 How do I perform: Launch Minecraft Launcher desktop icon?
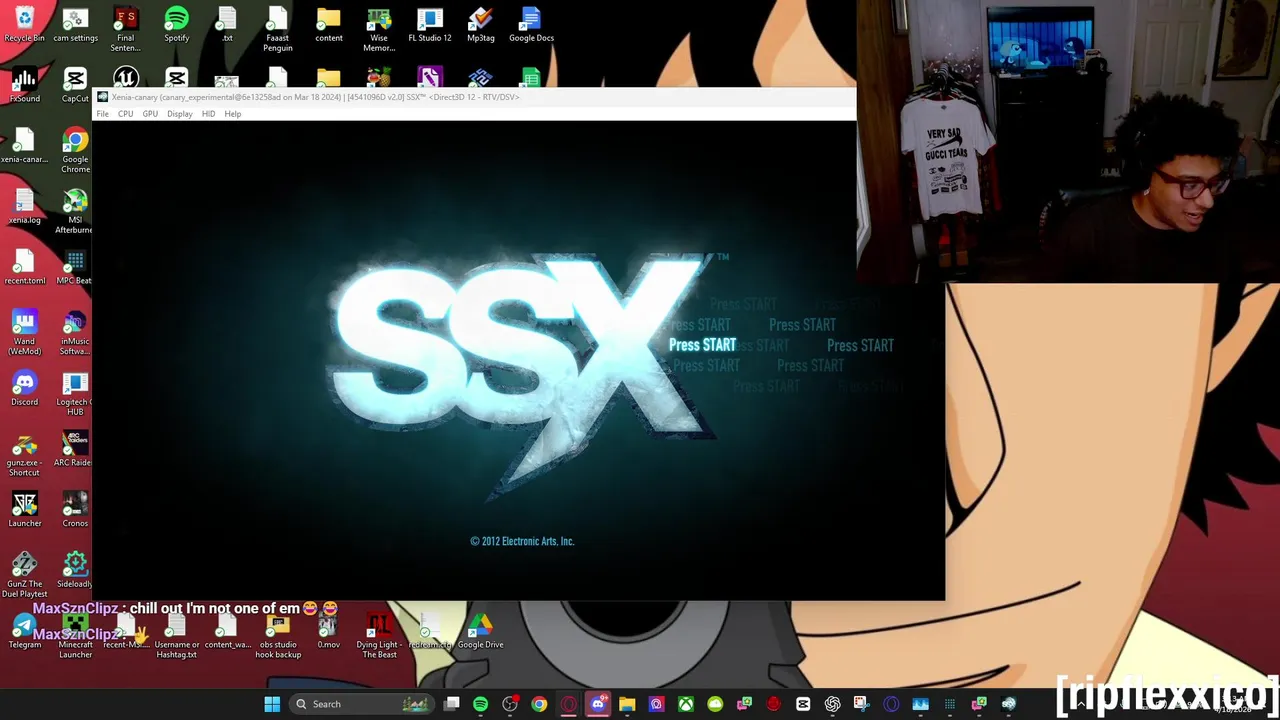[75, 636]
